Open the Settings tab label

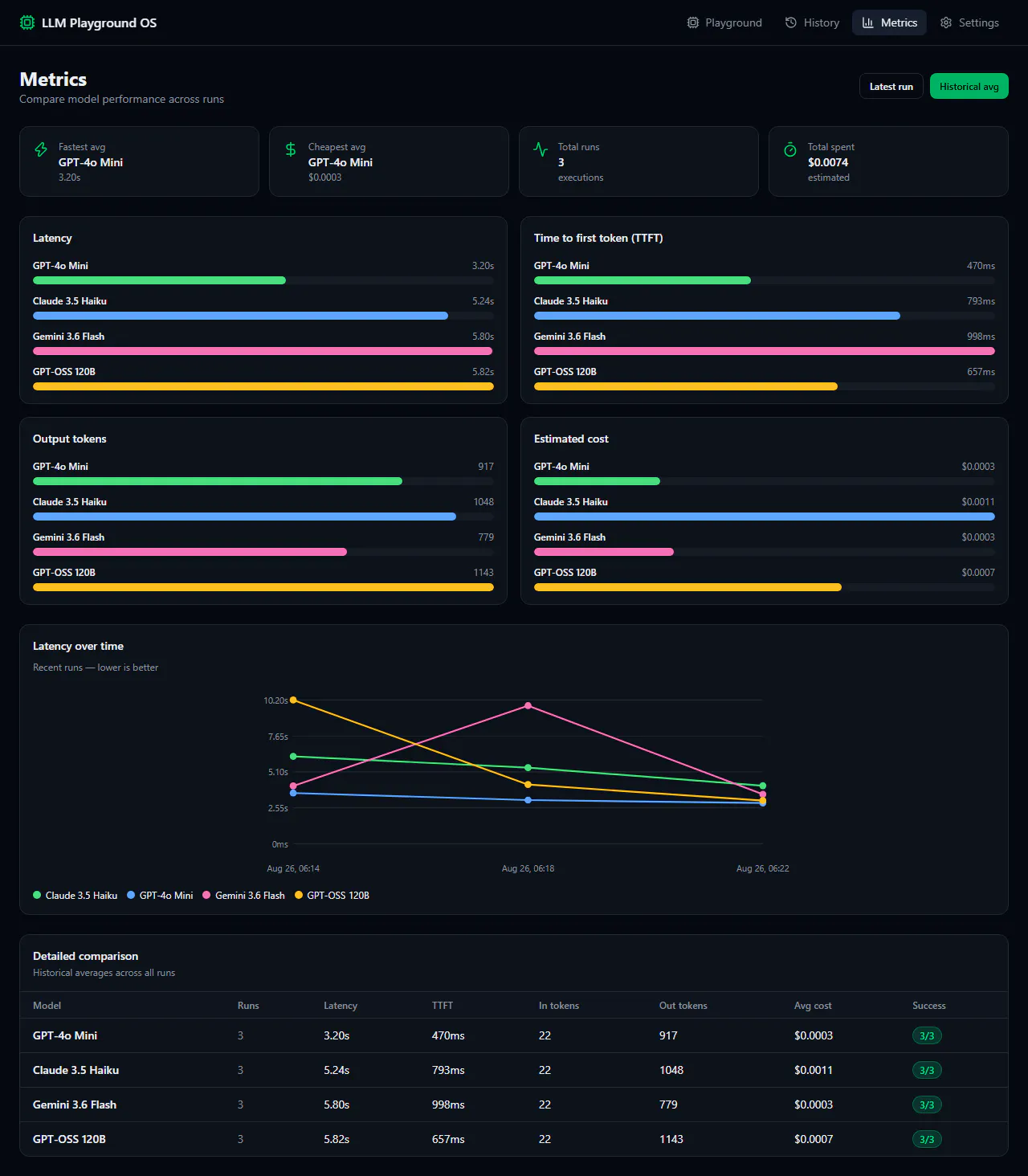pyautogui.click(x=979, y=22)
